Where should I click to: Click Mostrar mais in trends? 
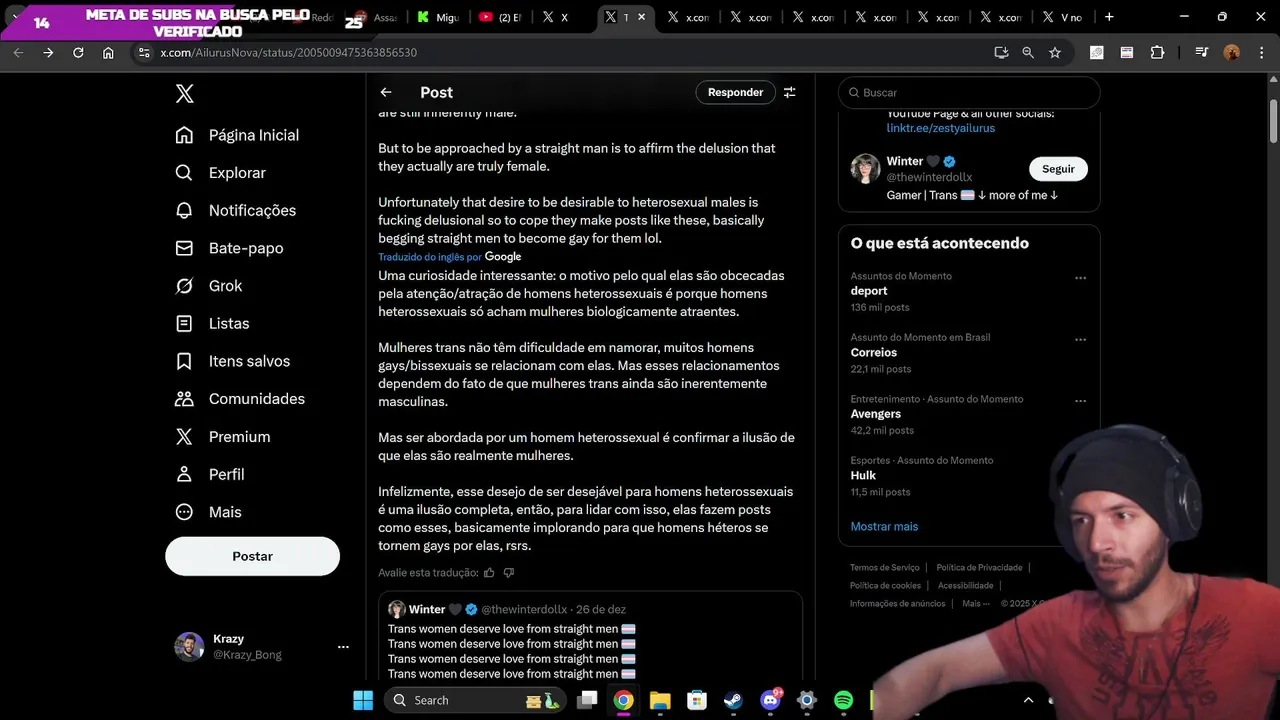[884, 526]
